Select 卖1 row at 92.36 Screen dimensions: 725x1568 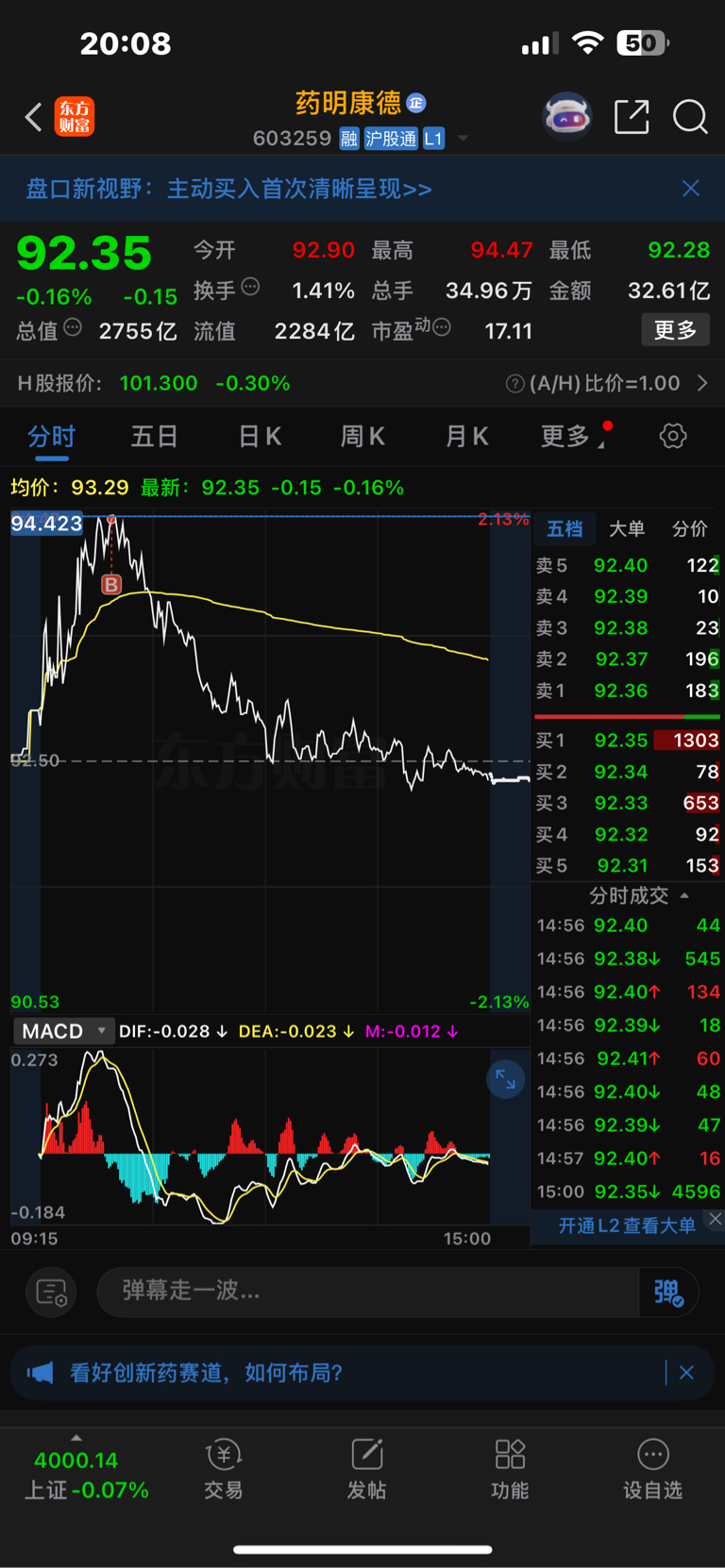[x=628, y=691]
